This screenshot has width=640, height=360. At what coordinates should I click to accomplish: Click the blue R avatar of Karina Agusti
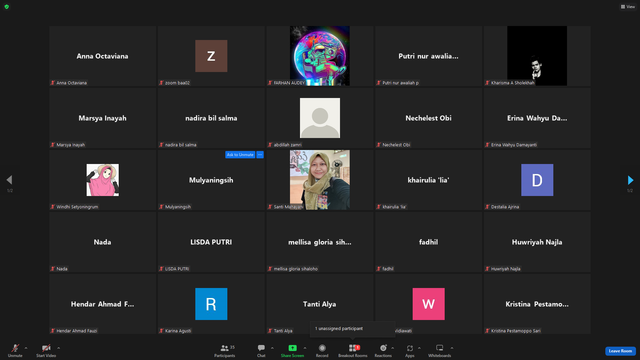(x=211, y=304)
